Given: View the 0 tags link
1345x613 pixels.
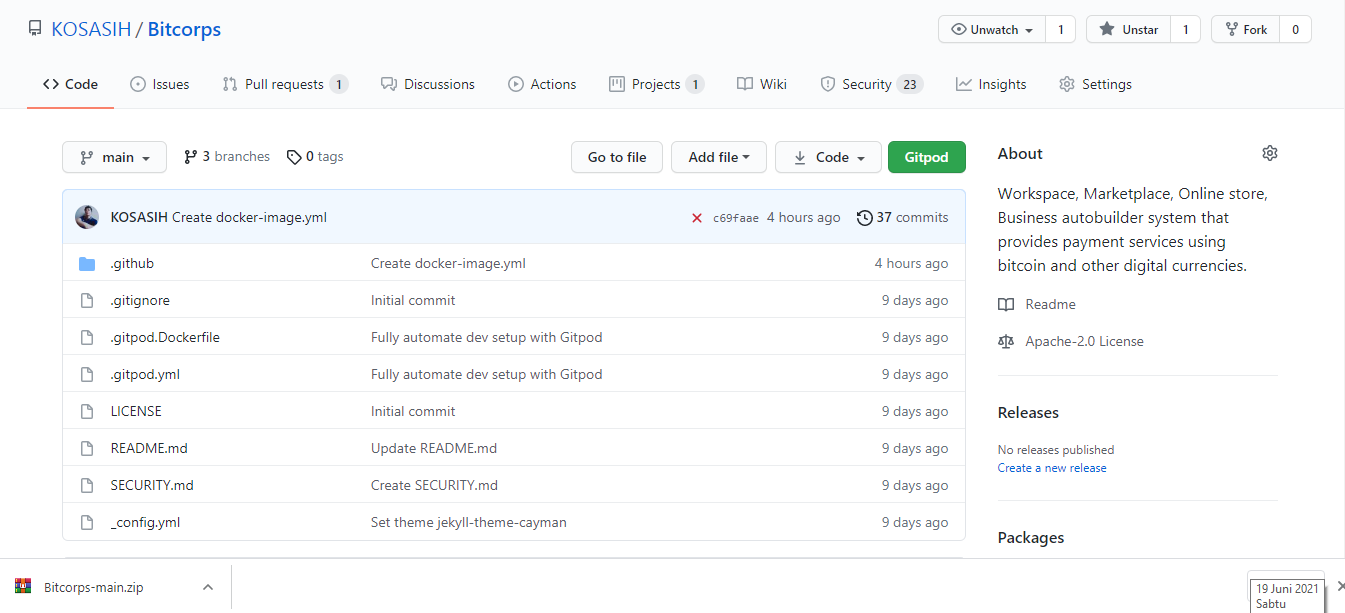Looking at the screenshot, I should 315,156.
